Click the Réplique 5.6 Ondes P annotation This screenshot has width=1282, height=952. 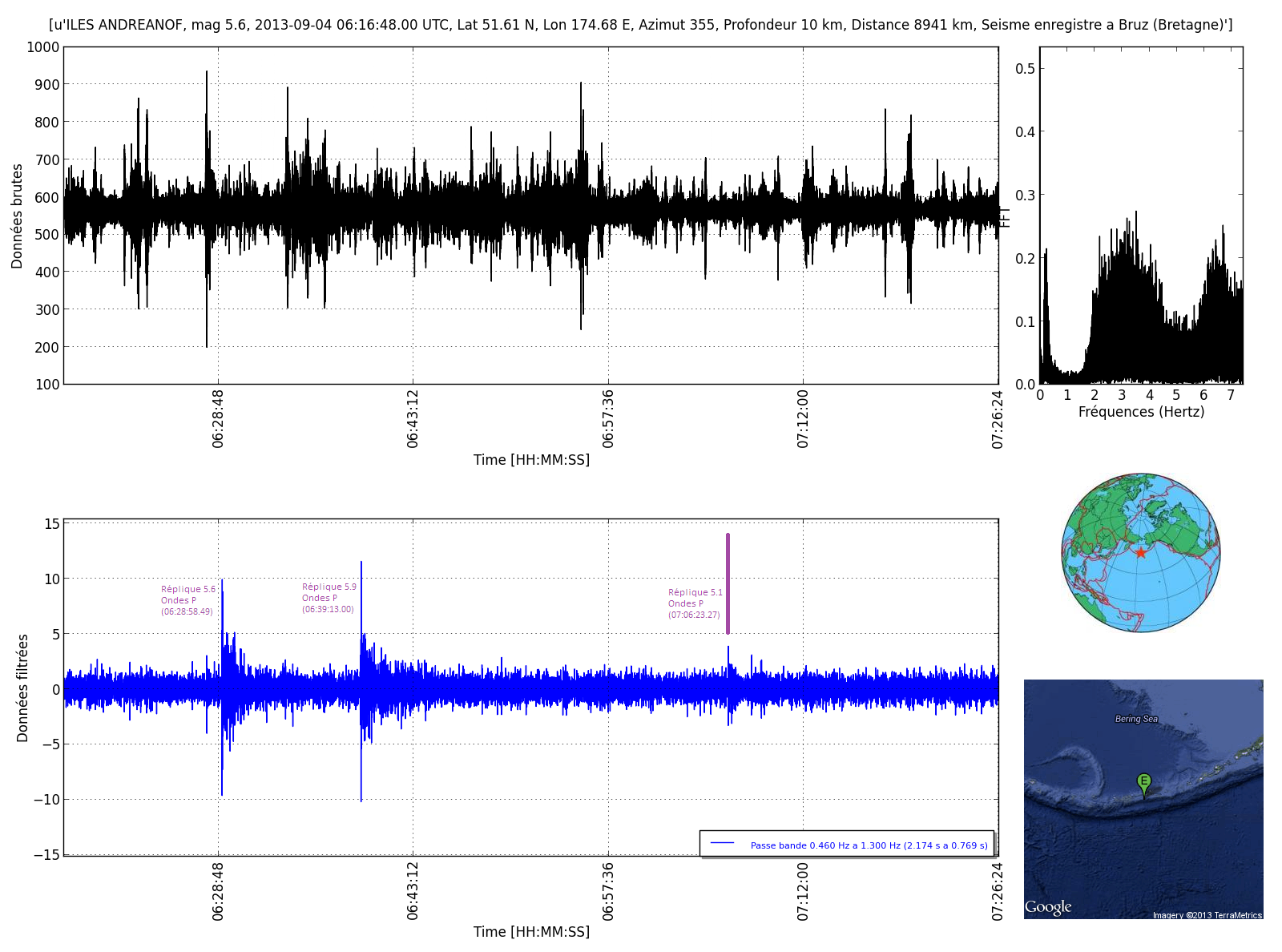[187, 600]
